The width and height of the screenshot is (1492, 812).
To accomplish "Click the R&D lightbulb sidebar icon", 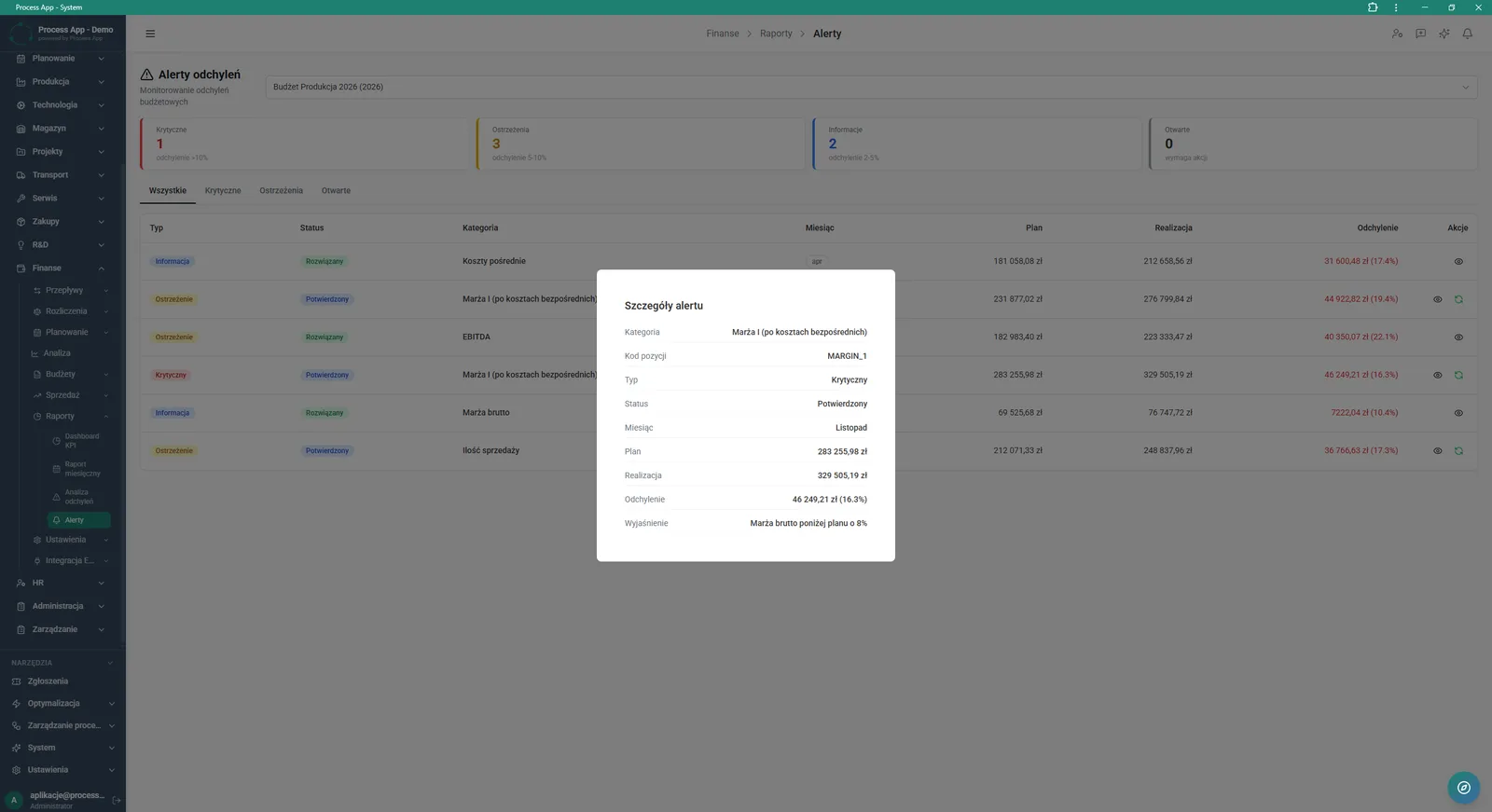I will coord(21,245).
